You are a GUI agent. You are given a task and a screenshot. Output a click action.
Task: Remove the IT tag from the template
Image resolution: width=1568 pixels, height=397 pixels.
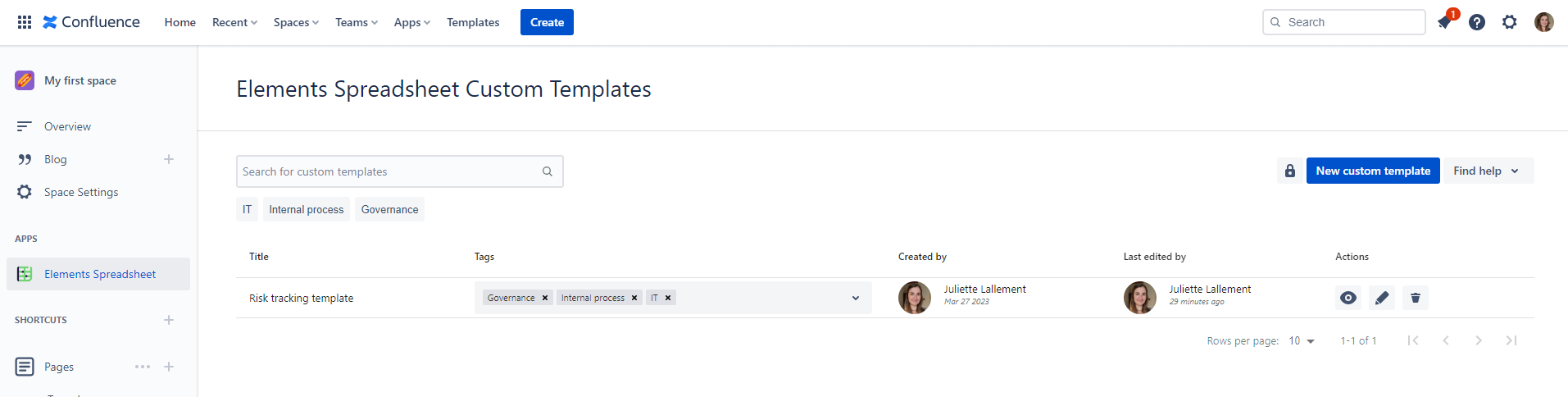668,298
